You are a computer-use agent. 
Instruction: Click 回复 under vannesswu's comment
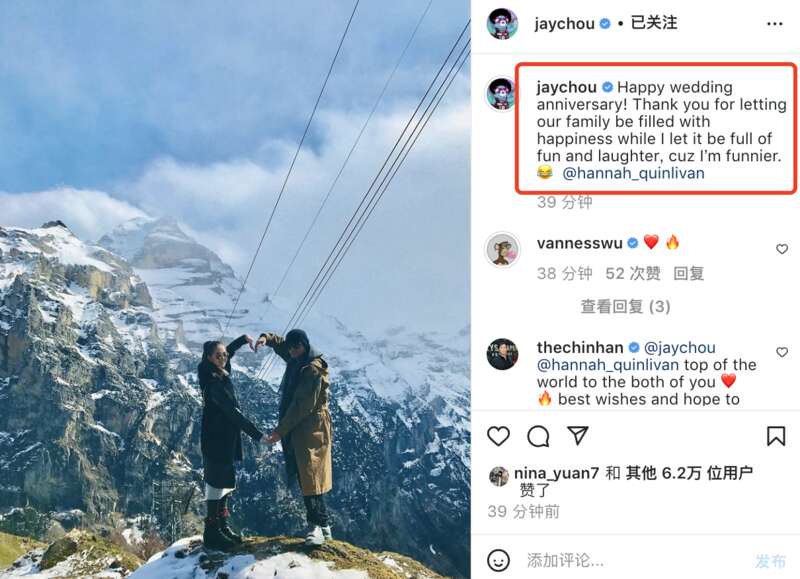(x=688, y=273)
